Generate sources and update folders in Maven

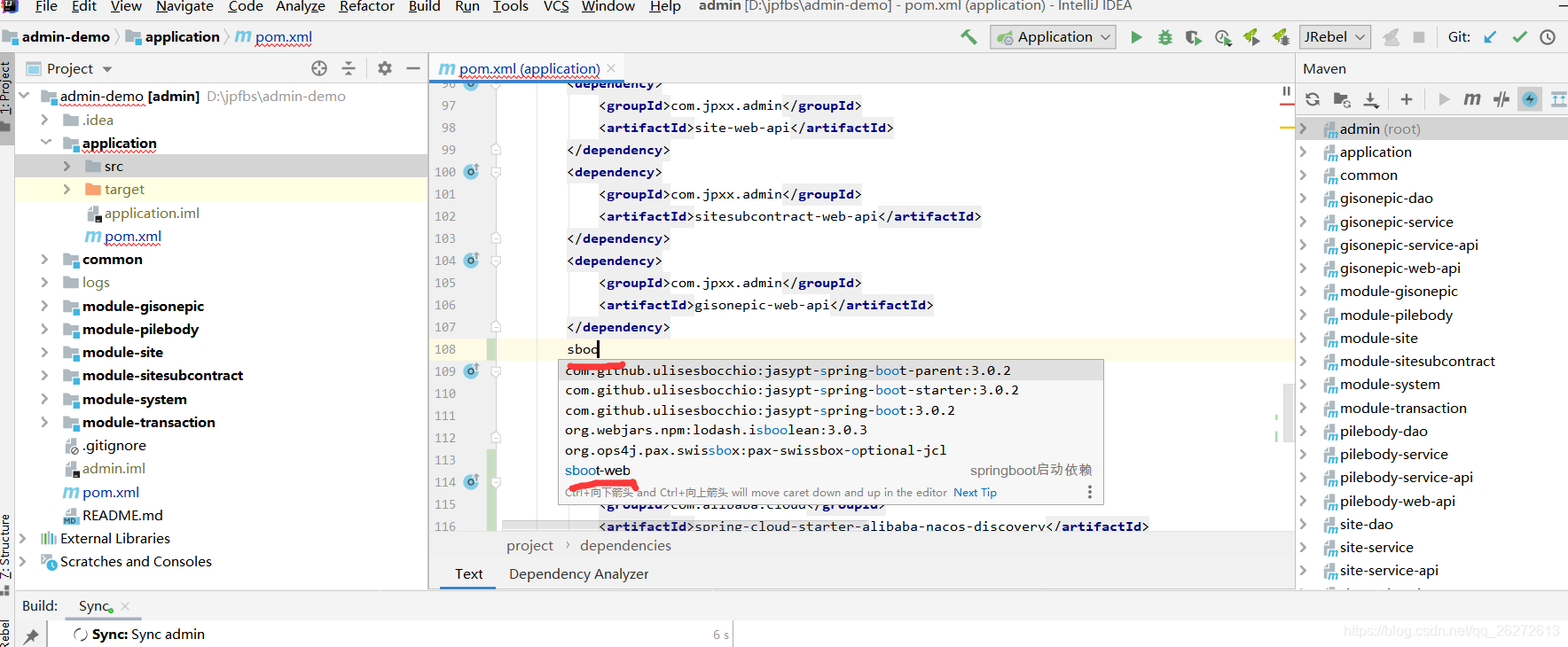pos(1342,99)
